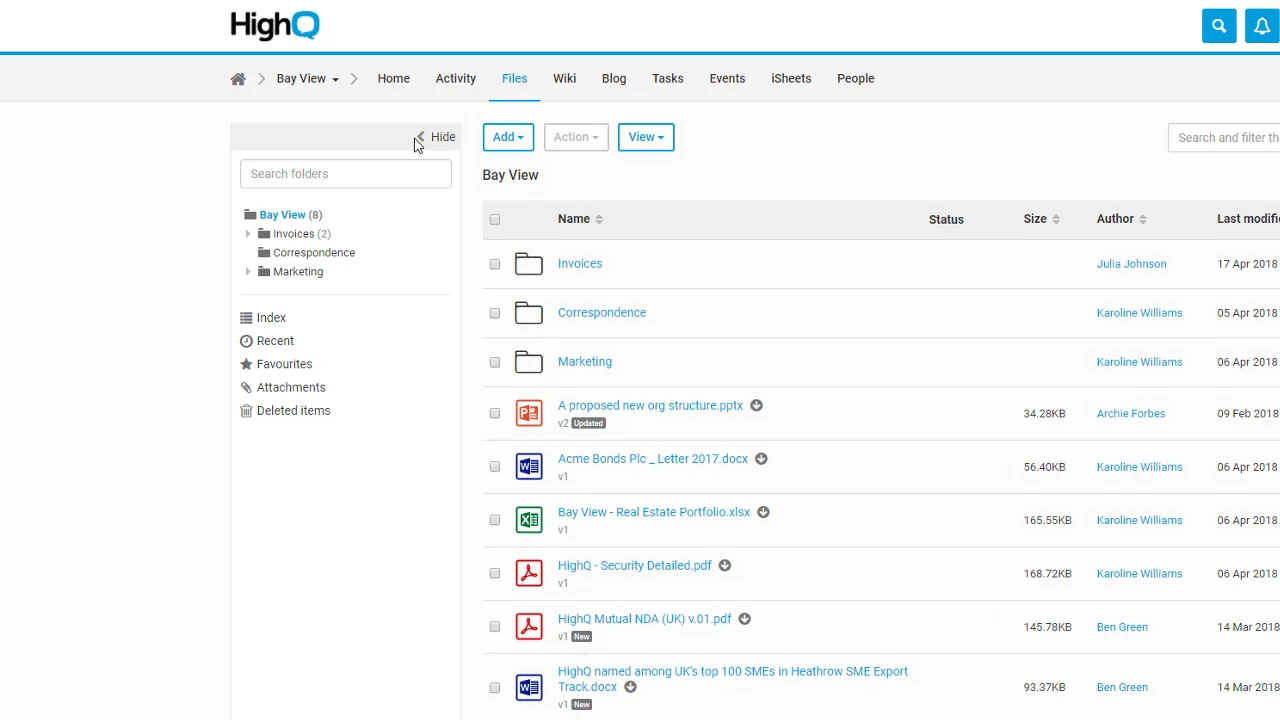
Task: Open Favourites in the sidebar
Action: pos(276,364)
